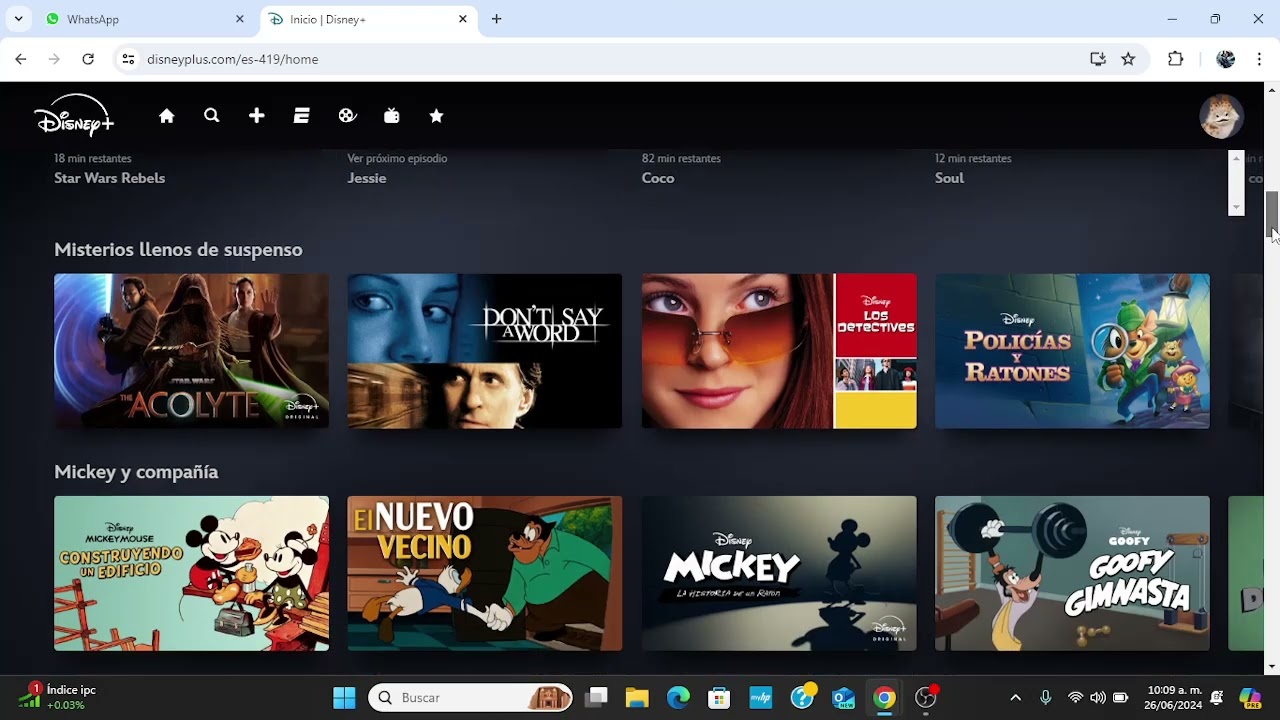
Task: Click the inner panel scroll down arrow
Action: click(1236, 207)
